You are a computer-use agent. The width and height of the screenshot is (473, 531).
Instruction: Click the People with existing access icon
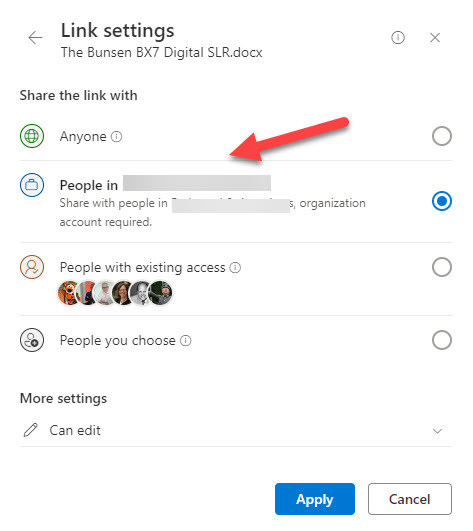pyautogui.click(x=32, y=267)
